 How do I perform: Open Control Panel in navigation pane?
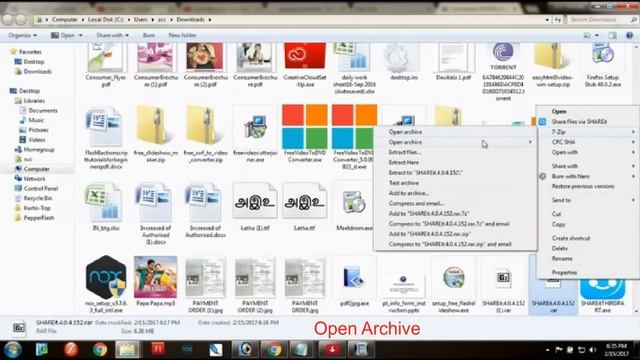(40, 189)
